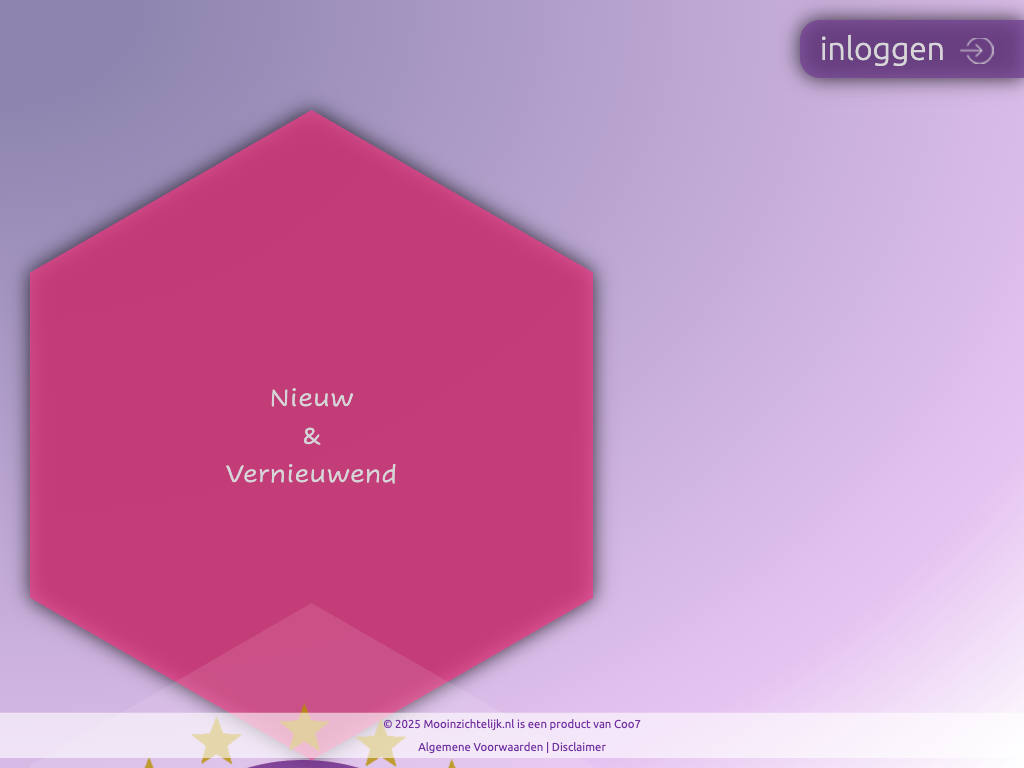The image size is (1024, 768).
Task: Follow the Coo7 link in footer
Action: point(627,724)
